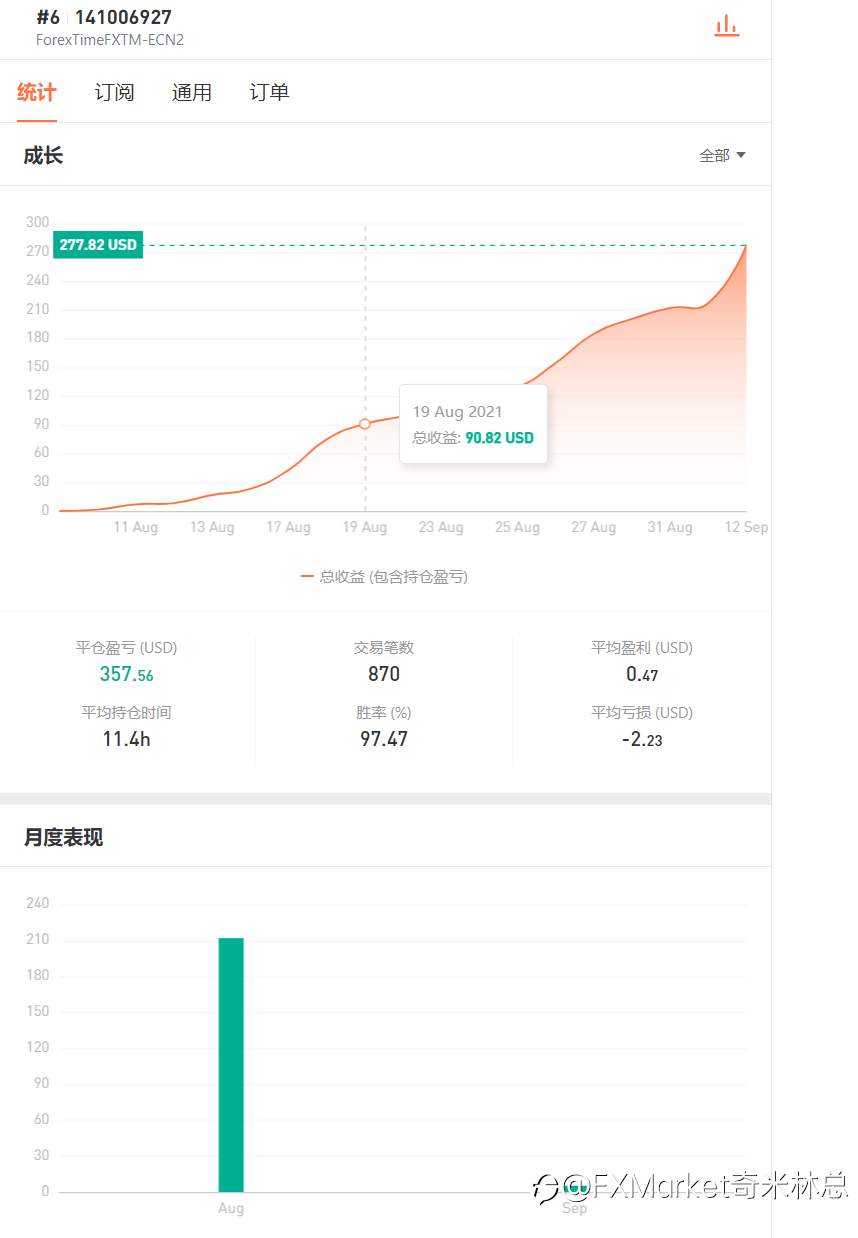The image size is (858, 1238).
Task: Click the 交易笔数 value 870
Action: tap(384, 674)
